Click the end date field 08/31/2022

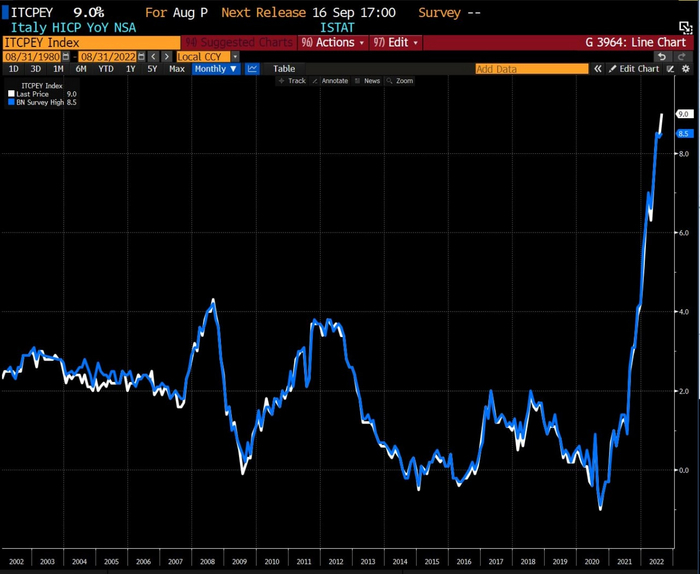coord(108,57)
